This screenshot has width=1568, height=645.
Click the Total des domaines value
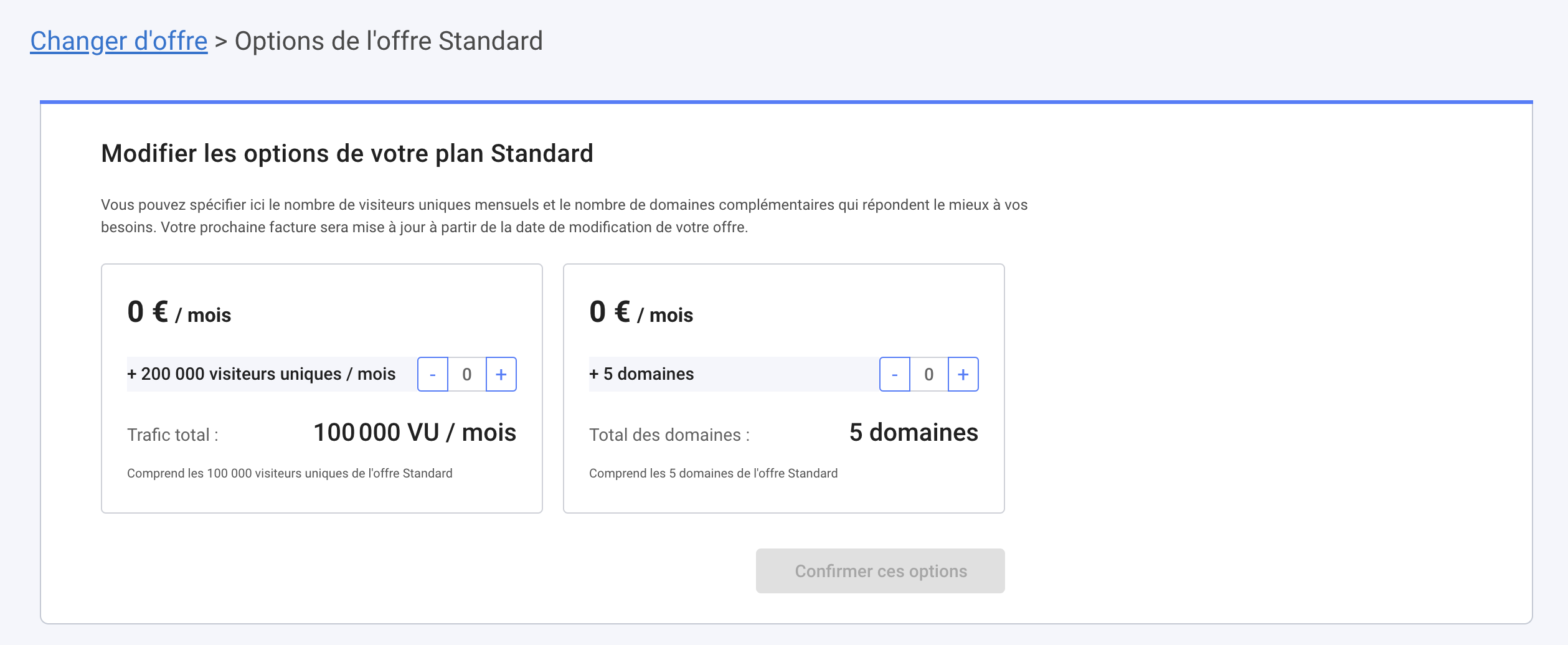pyautogui.click(x=914, y=431)
